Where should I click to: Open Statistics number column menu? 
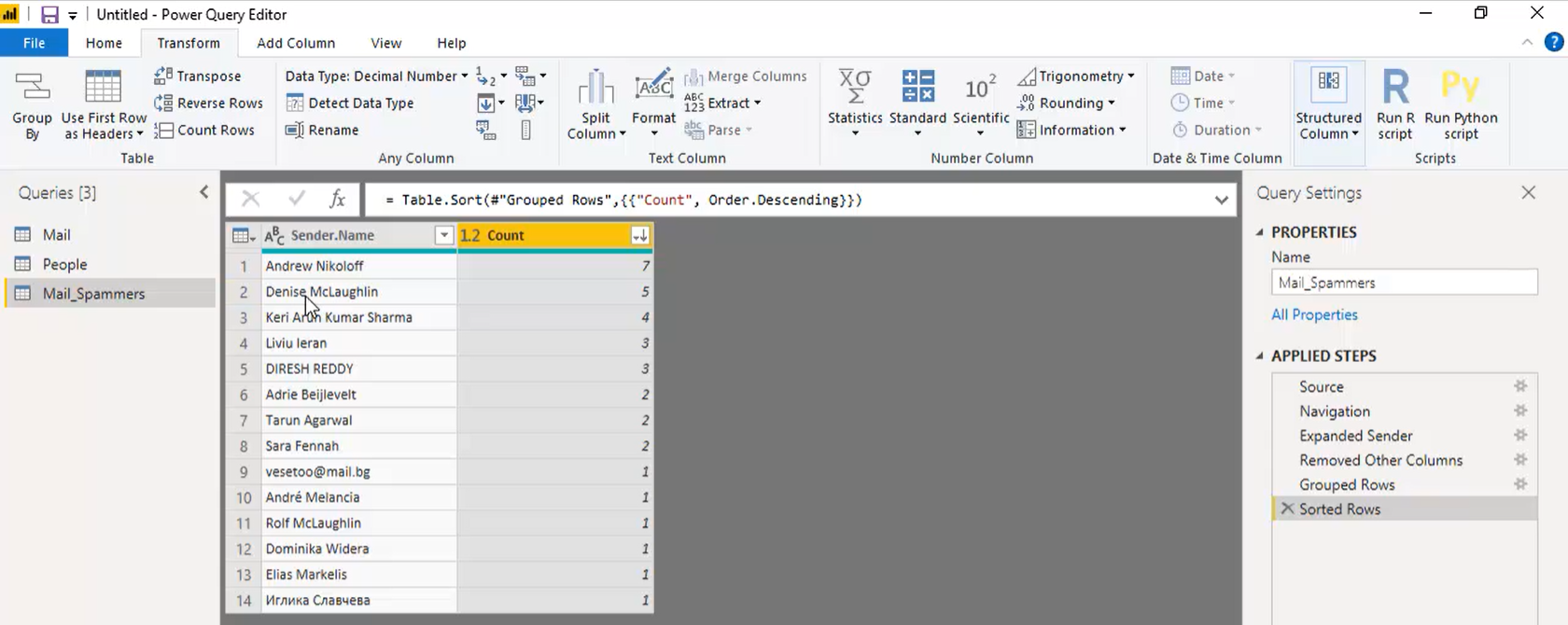855,103
